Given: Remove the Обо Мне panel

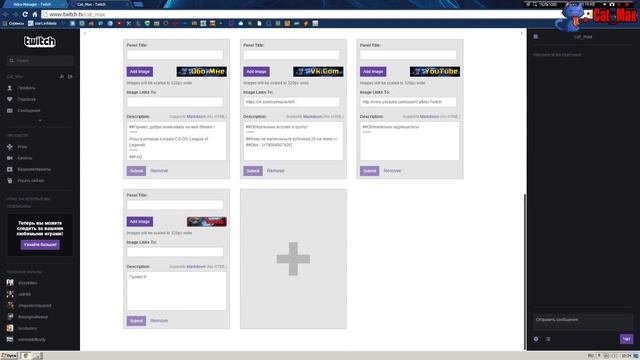Looking at the screenshot, I should coord(159,171).
